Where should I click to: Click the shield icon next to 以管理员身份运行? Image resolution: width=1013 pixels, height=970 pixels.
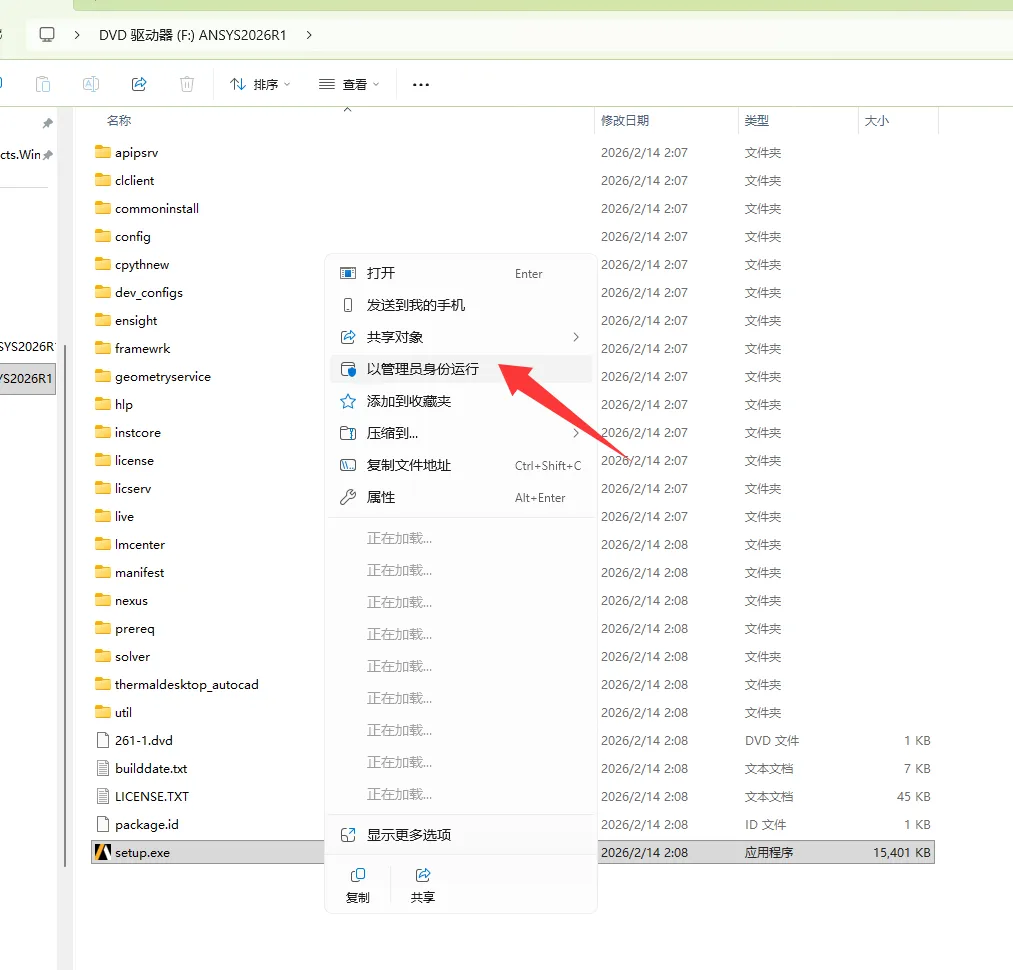pos(348,370)
